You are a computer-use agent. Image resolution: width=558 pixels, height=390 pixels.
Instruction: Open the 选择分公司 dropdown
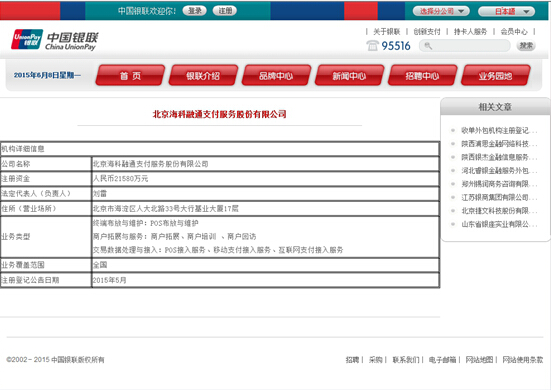[x=441, y=11]
